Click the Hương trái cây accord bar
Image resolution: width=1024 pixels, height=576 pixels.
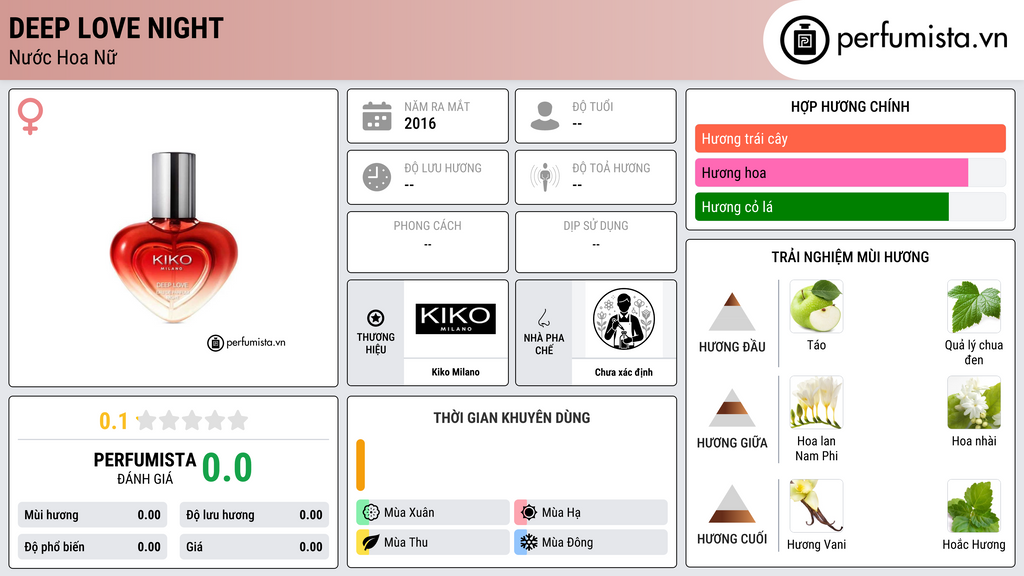(x=850, y=138)
